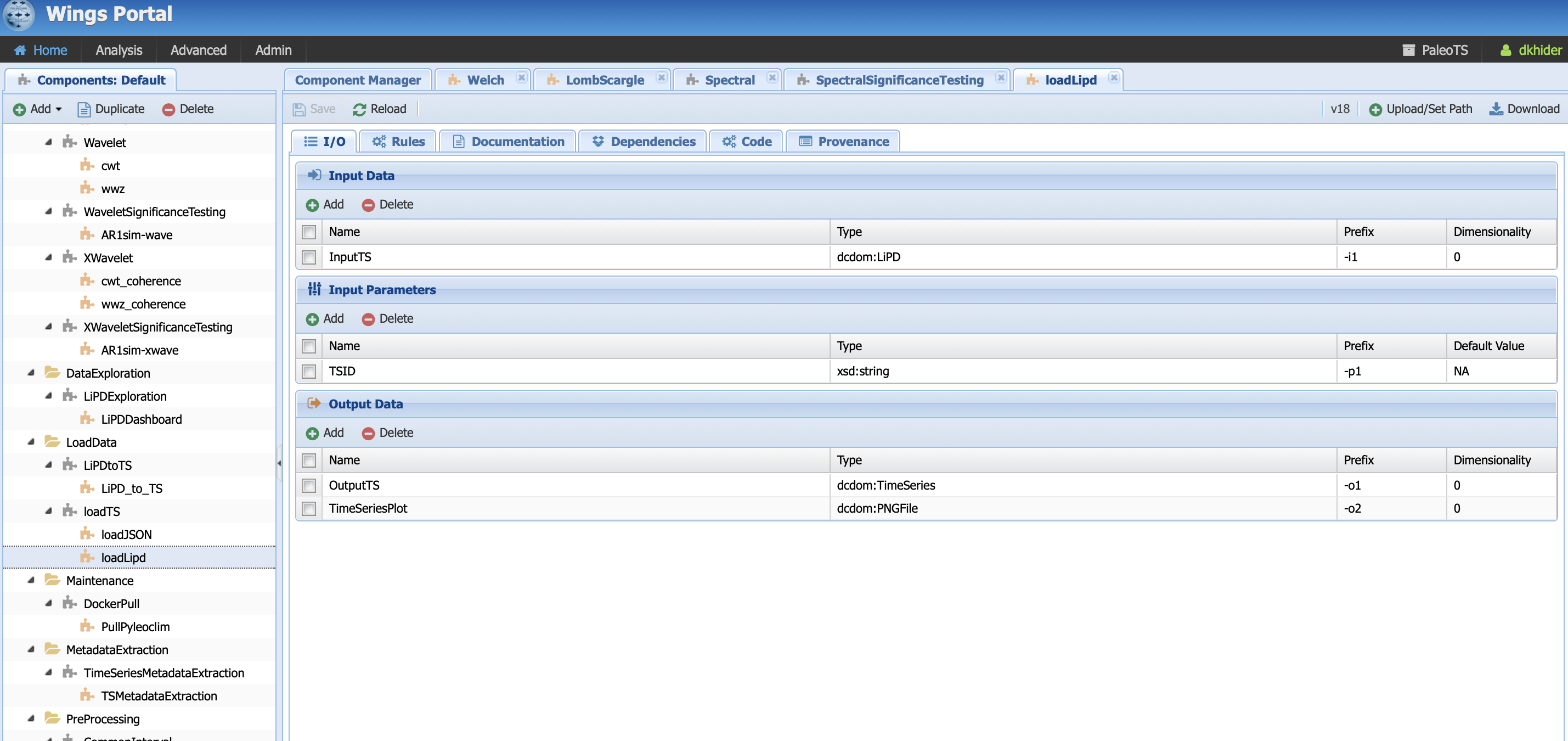Close the loadLipd tab
This screenshot has width=1568, height=741.
1114,77
